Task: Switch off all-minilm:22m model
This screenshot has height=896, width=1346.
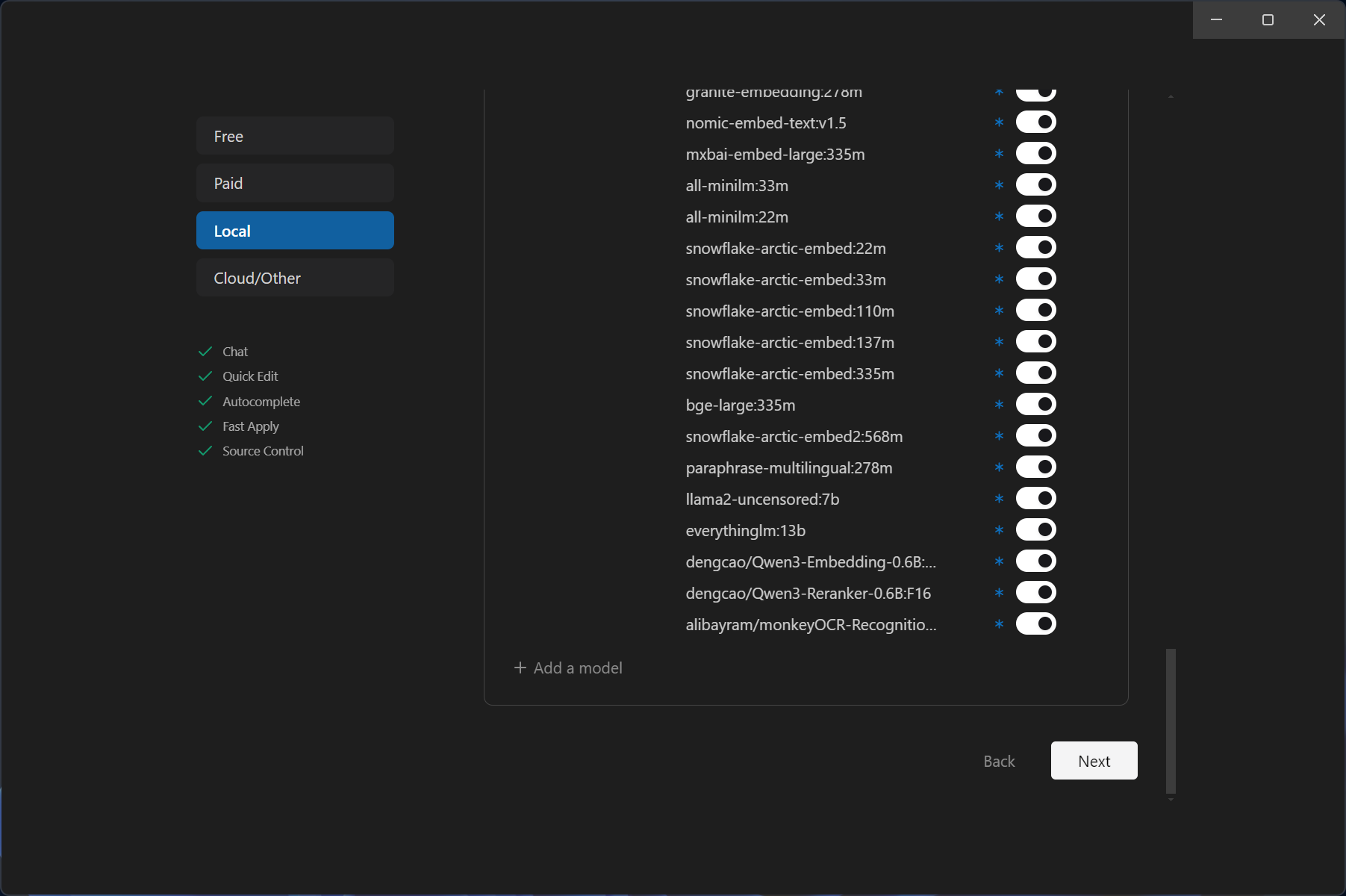Action: point(1036,216)
